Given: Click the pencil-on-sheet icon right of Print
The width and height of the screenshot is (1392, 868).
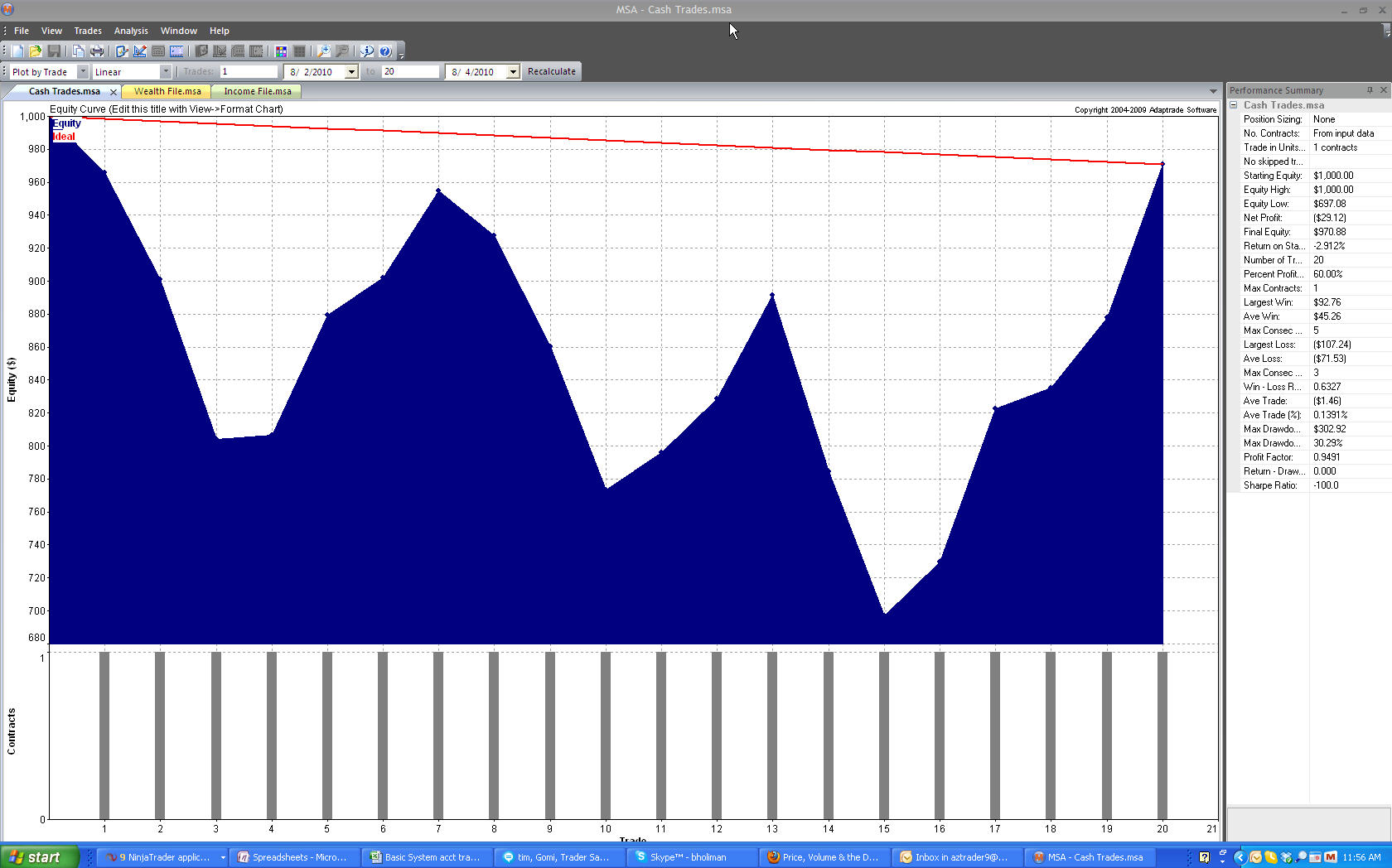Looking at the screenshot, I should (122, 51).
